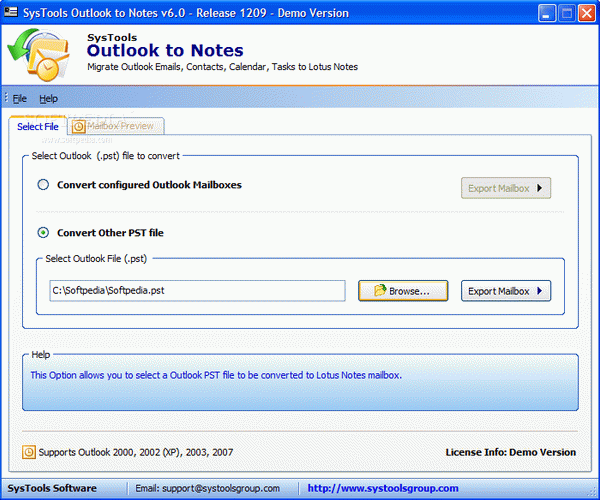Click the title bar application icon

[x=11, y=12]
